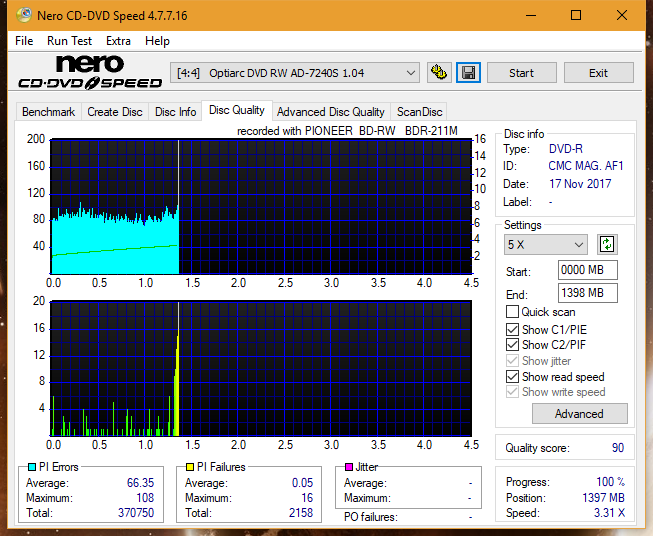Click the recorded with PIONEER text
The image size is (653, 536).
pyautogui.click(x=347, y=131)
